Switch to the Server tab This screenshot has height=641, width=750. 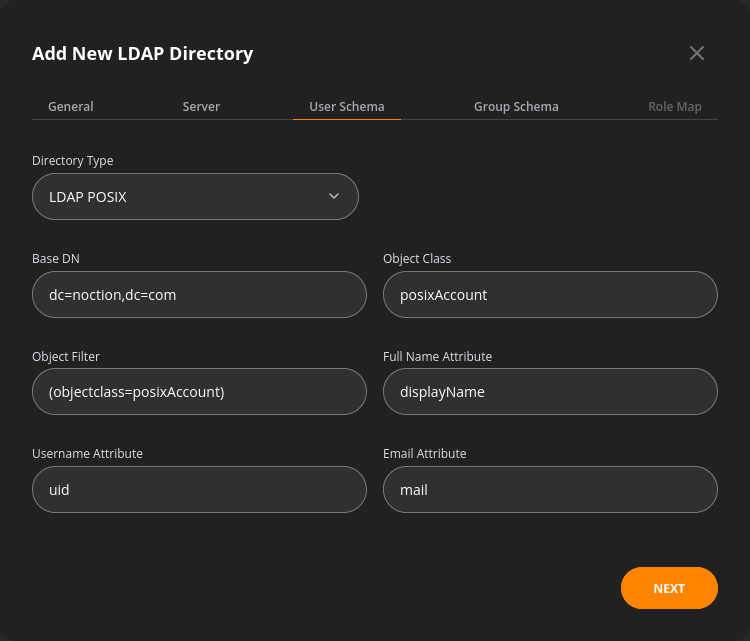(x=201, y=106)
